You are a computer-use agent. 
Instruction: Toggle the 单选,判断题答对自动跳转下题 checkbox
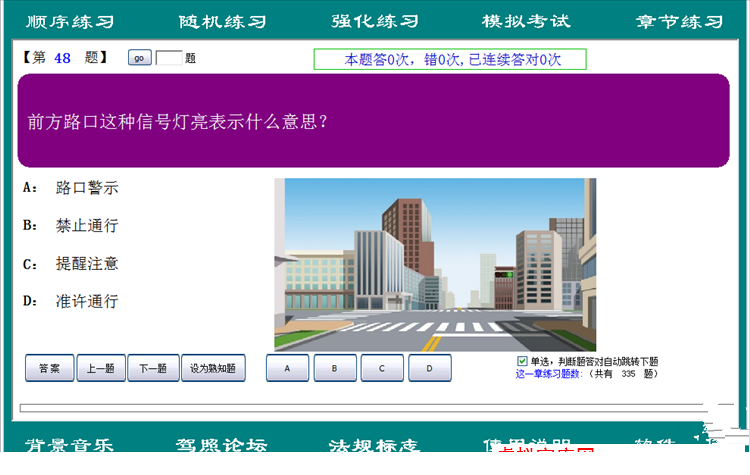click(x=522, y=361)
